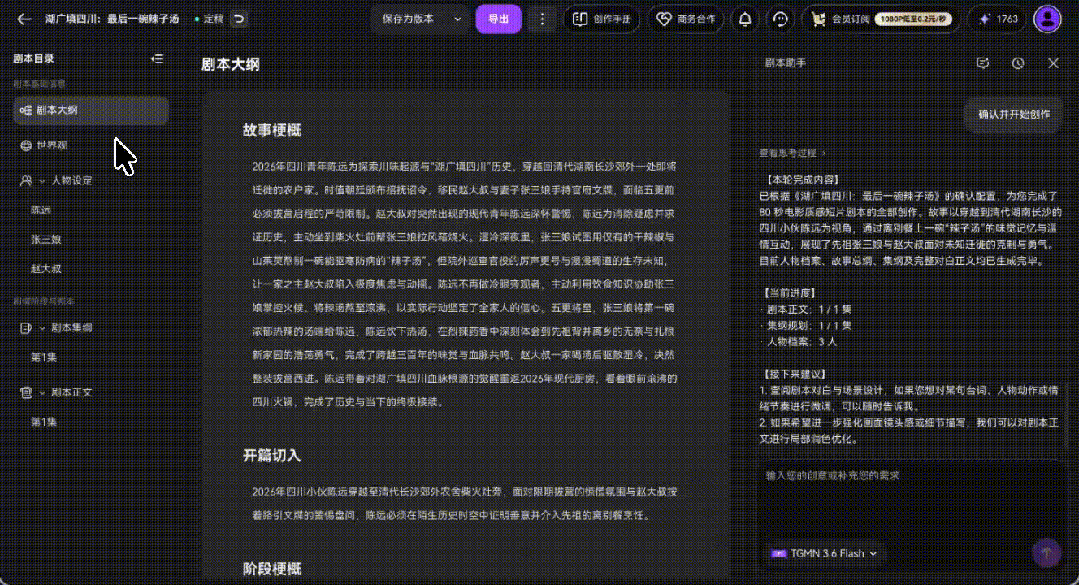This screenshot has width=1079, height=585.
Task: Open notifications bell
Action: pos(745,19)
